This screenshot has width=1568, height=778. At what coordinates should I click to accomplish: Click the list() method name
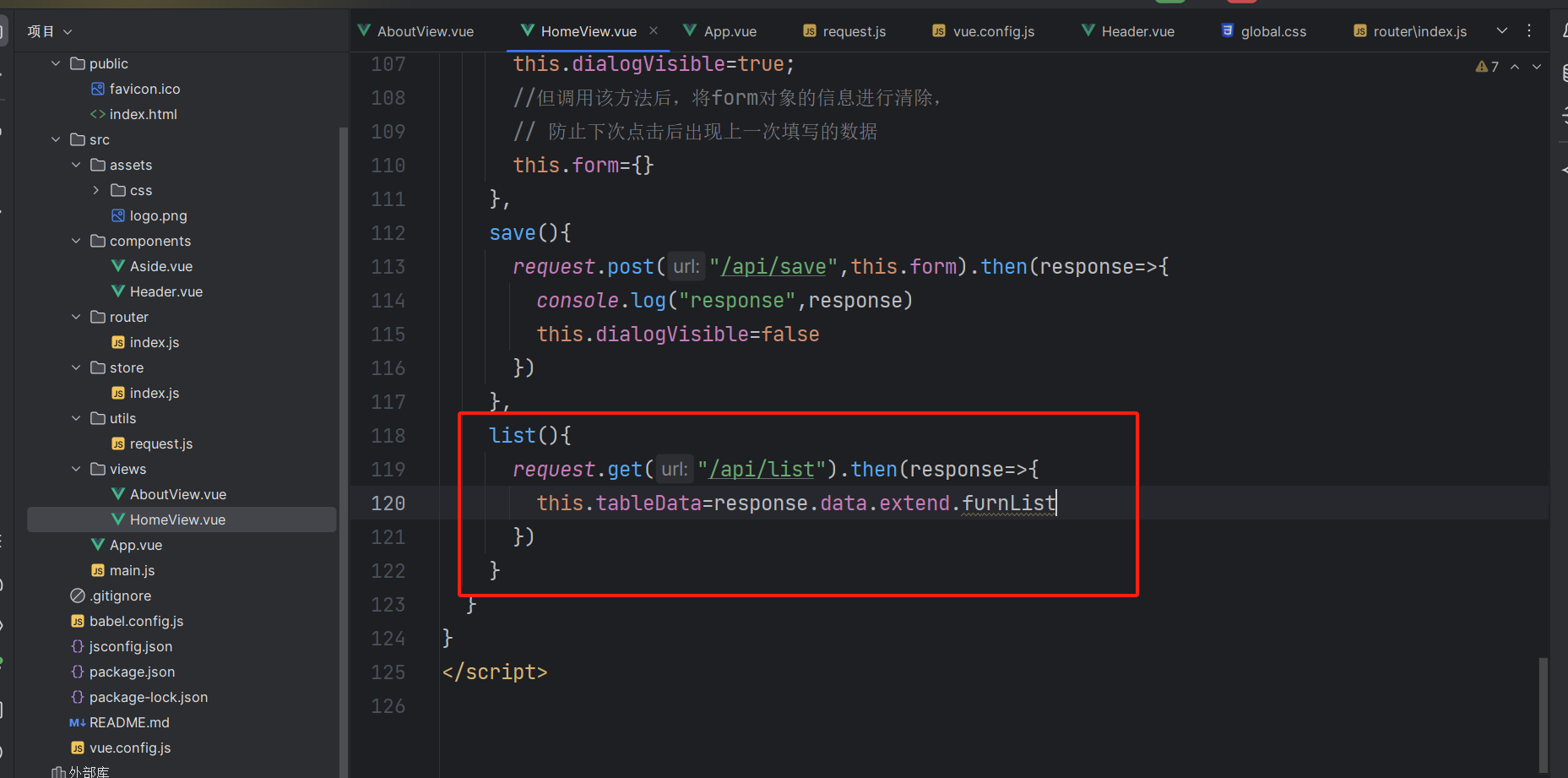(513, 436)
